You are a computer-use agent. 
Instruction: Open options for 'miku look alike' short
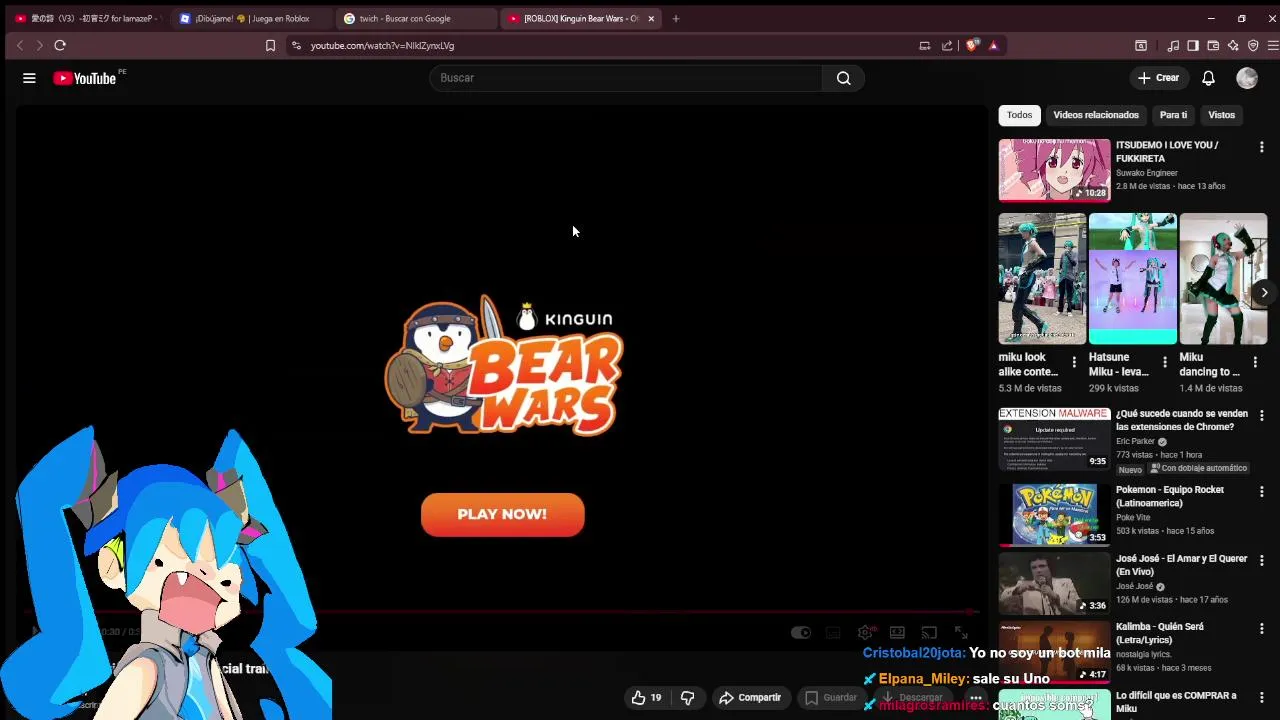click(x=1074, y=362)
